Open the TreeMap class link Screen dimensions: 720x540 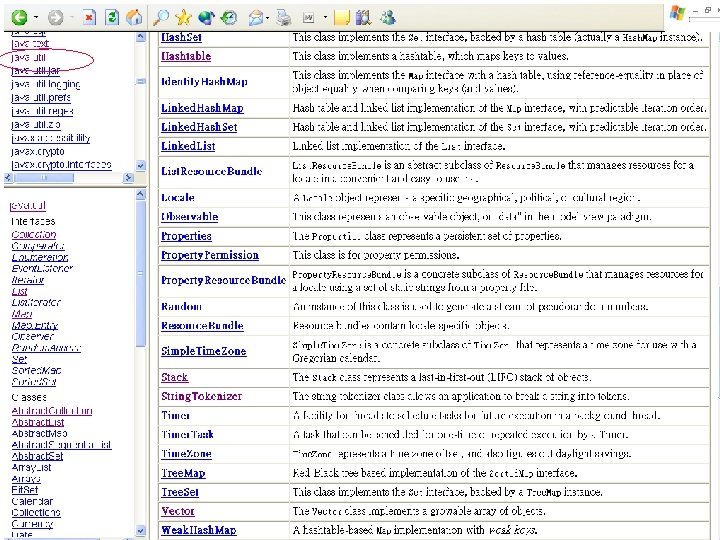click(183, 473)
